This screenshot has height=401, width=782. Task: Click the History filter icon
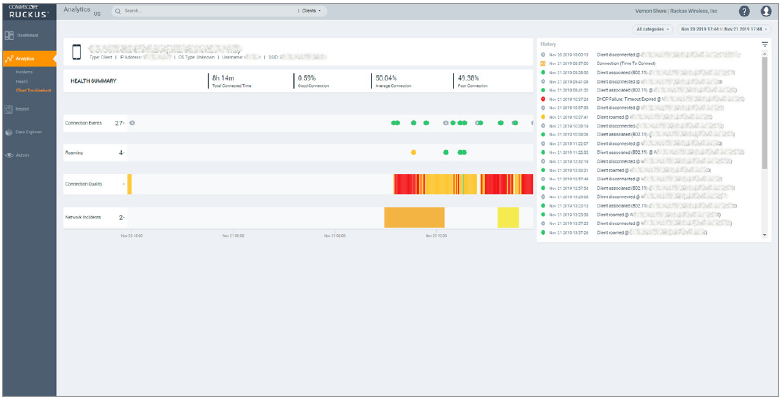coord(765,44)
